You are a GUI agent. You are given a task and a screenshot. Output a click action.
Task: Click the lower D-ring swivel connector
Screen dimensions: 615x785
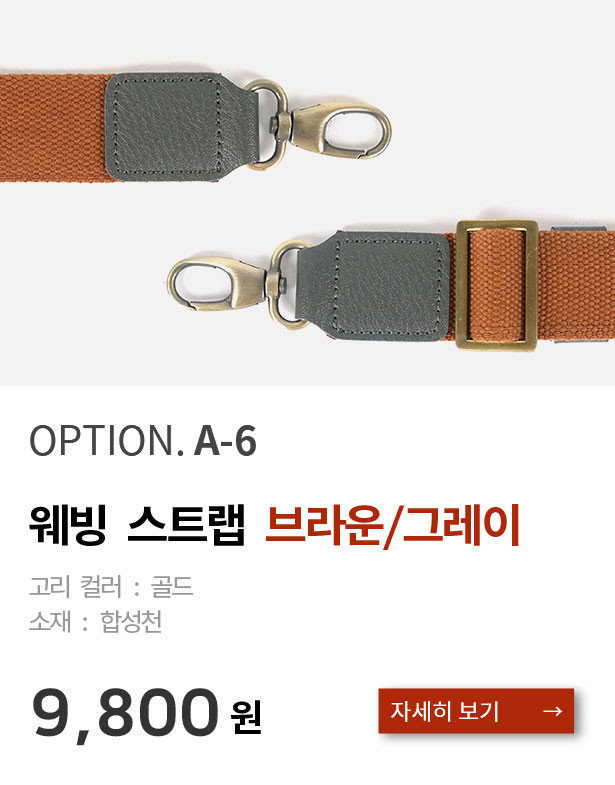tap(287, 284)
